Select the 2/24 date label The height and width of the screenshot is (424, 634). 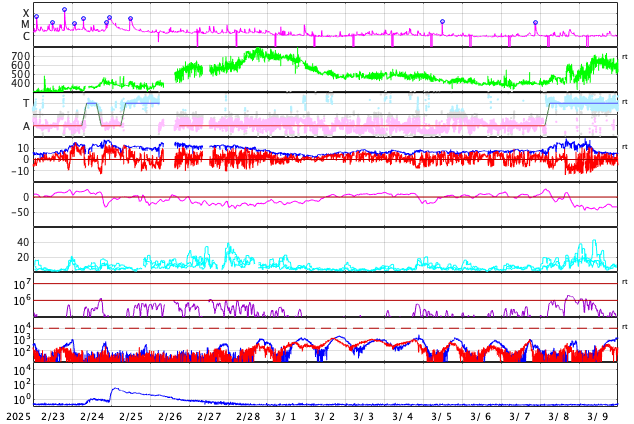pyautogui.click(x=92, y=416)
